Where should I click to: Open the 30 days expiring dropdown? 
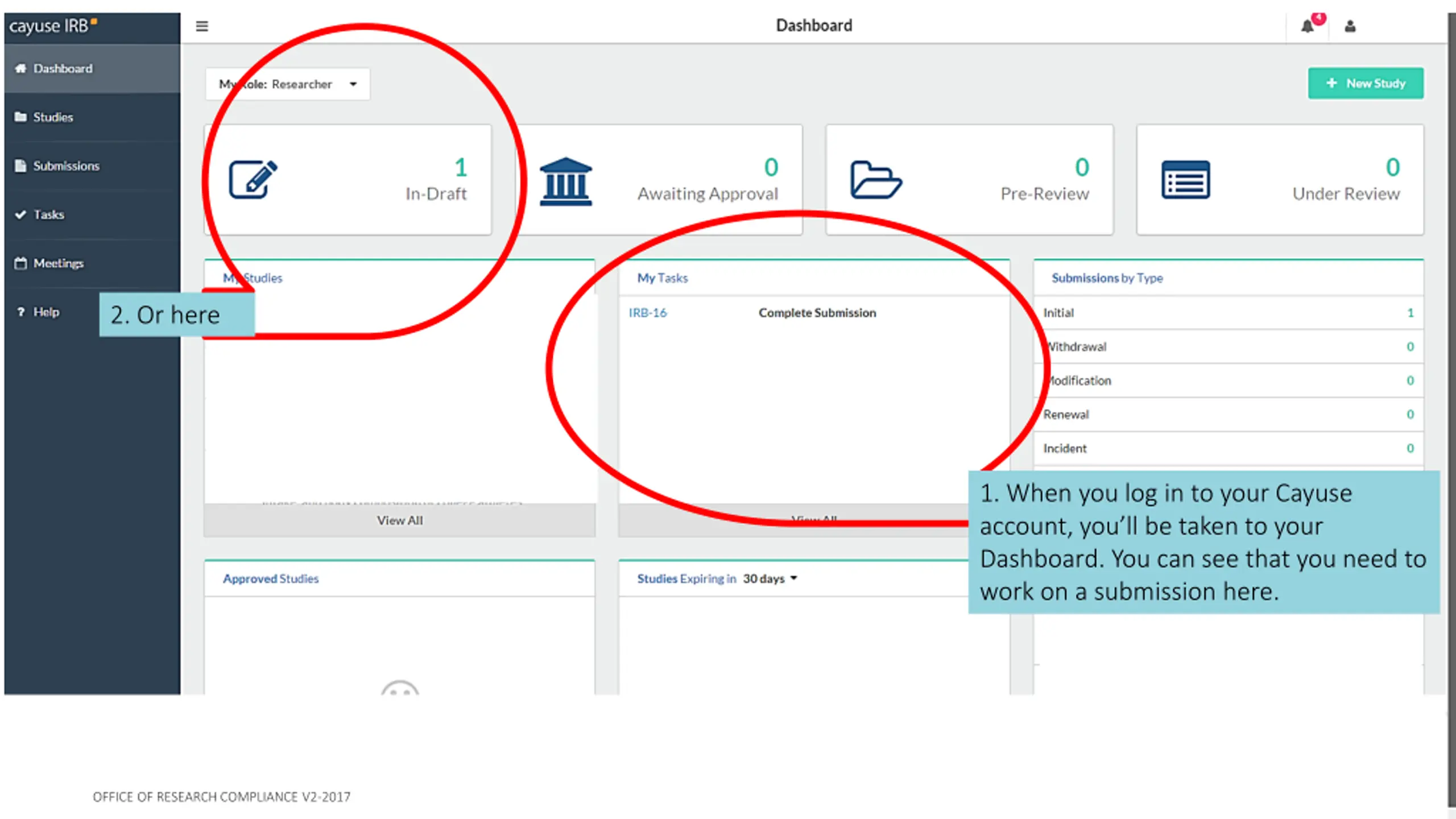[770, 578]
